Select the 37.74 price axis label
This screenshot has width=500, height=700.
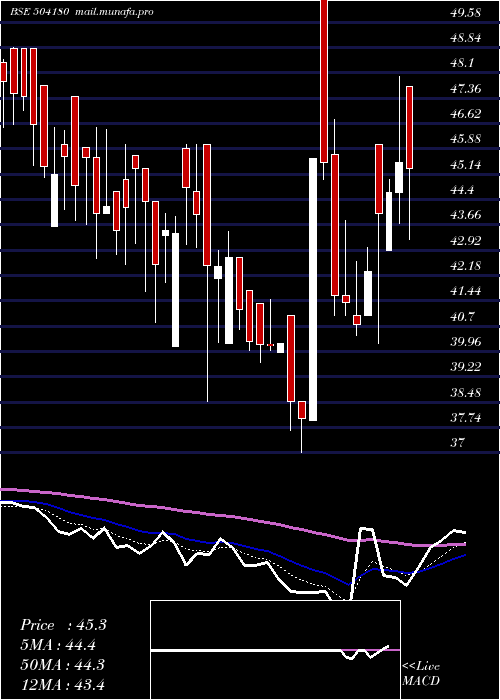tap(465, 418)
